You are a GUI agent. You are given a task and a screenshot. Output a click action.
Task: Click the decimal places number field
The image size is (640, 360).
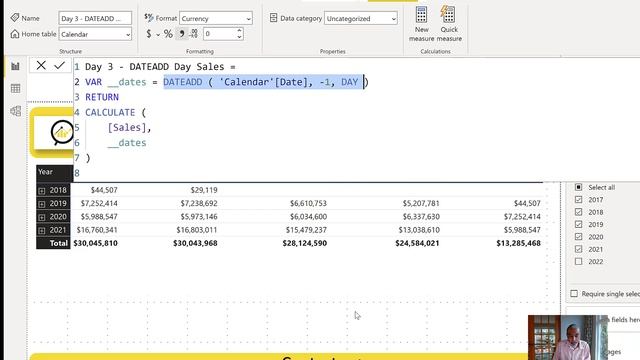(220, 34)
